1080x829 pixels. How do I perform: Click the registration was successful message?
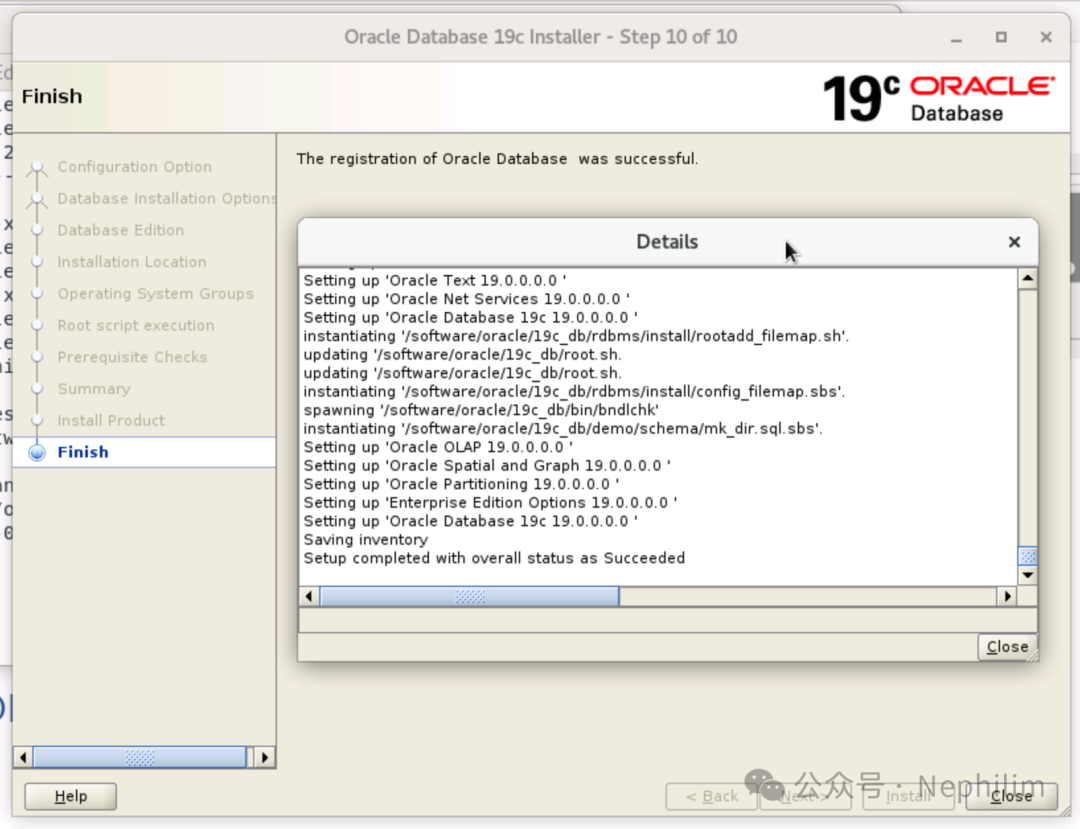point(497,159)
